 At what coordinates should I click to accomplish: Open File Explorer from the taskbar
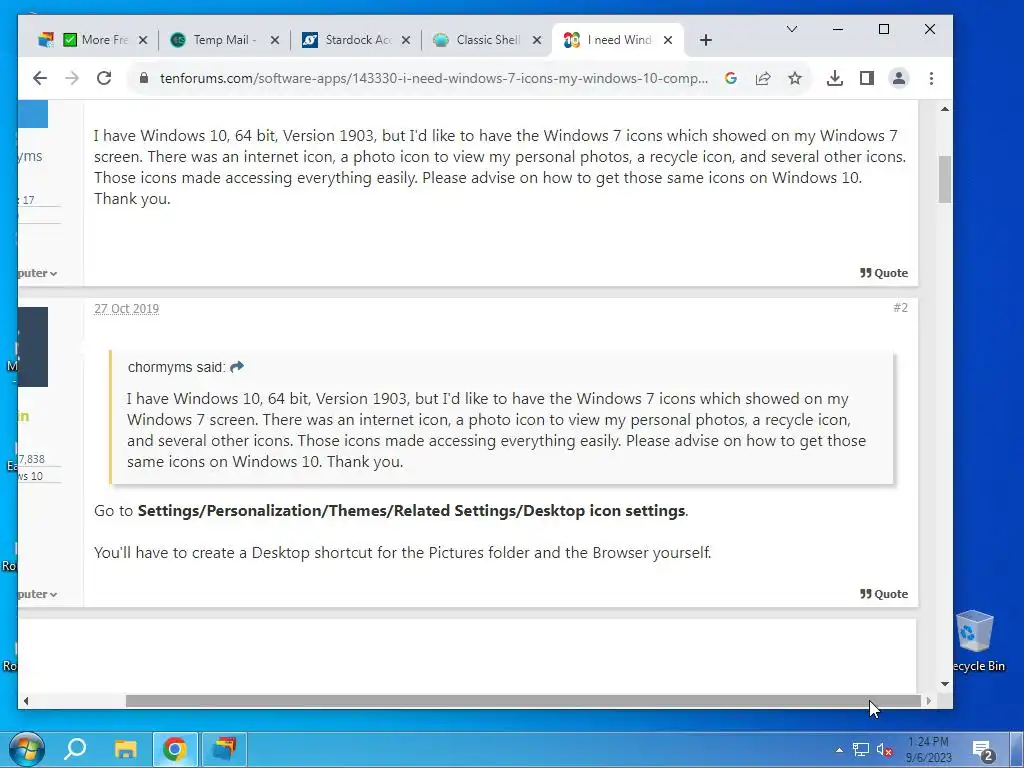(125, 748)
